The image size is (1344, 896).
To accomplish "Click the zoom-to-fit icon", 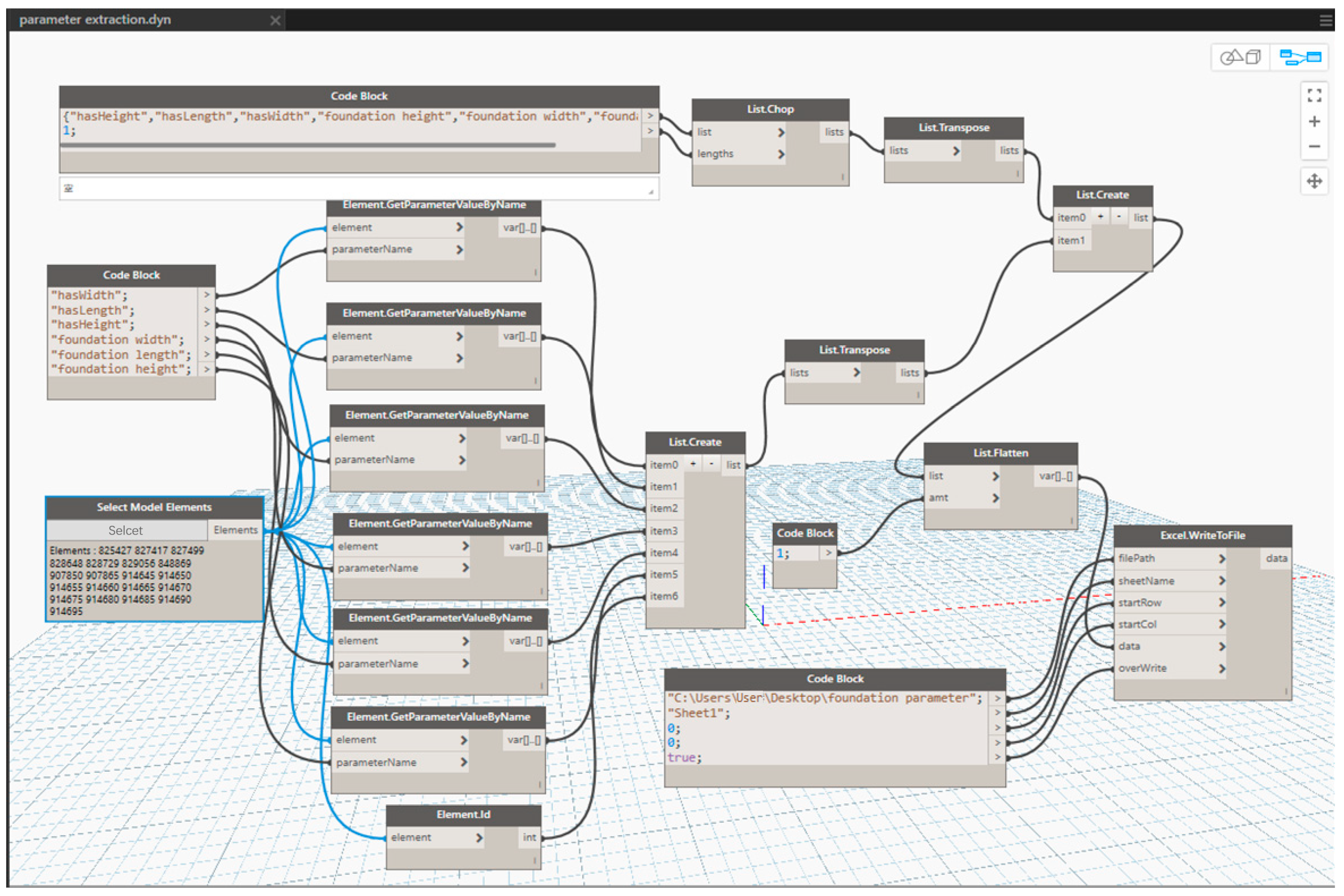I will coord(1314,95).
